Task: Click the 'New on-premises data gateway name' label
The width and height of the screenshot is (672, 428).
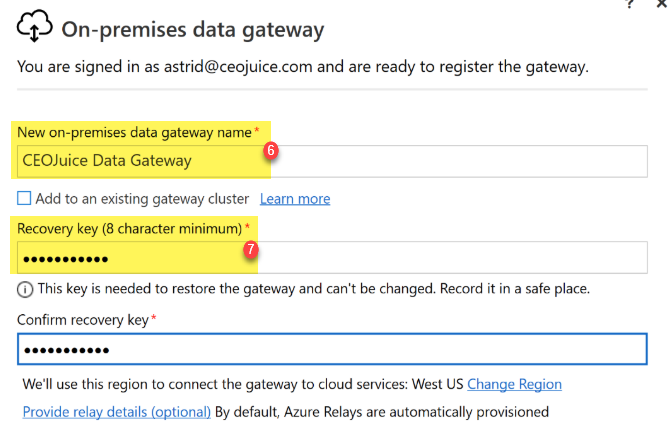Action: click(134, 133)
